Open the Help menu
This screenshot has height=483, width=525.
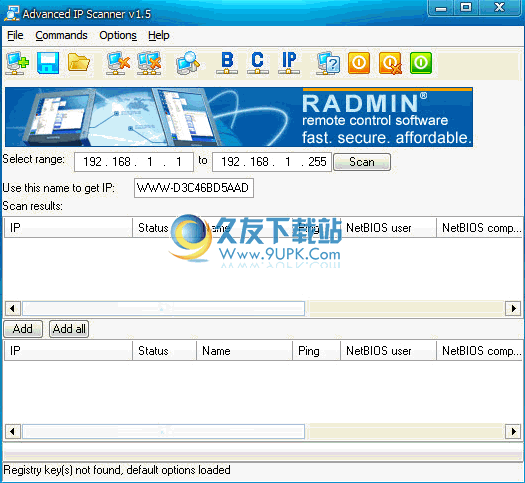click(x=159, y=35)
